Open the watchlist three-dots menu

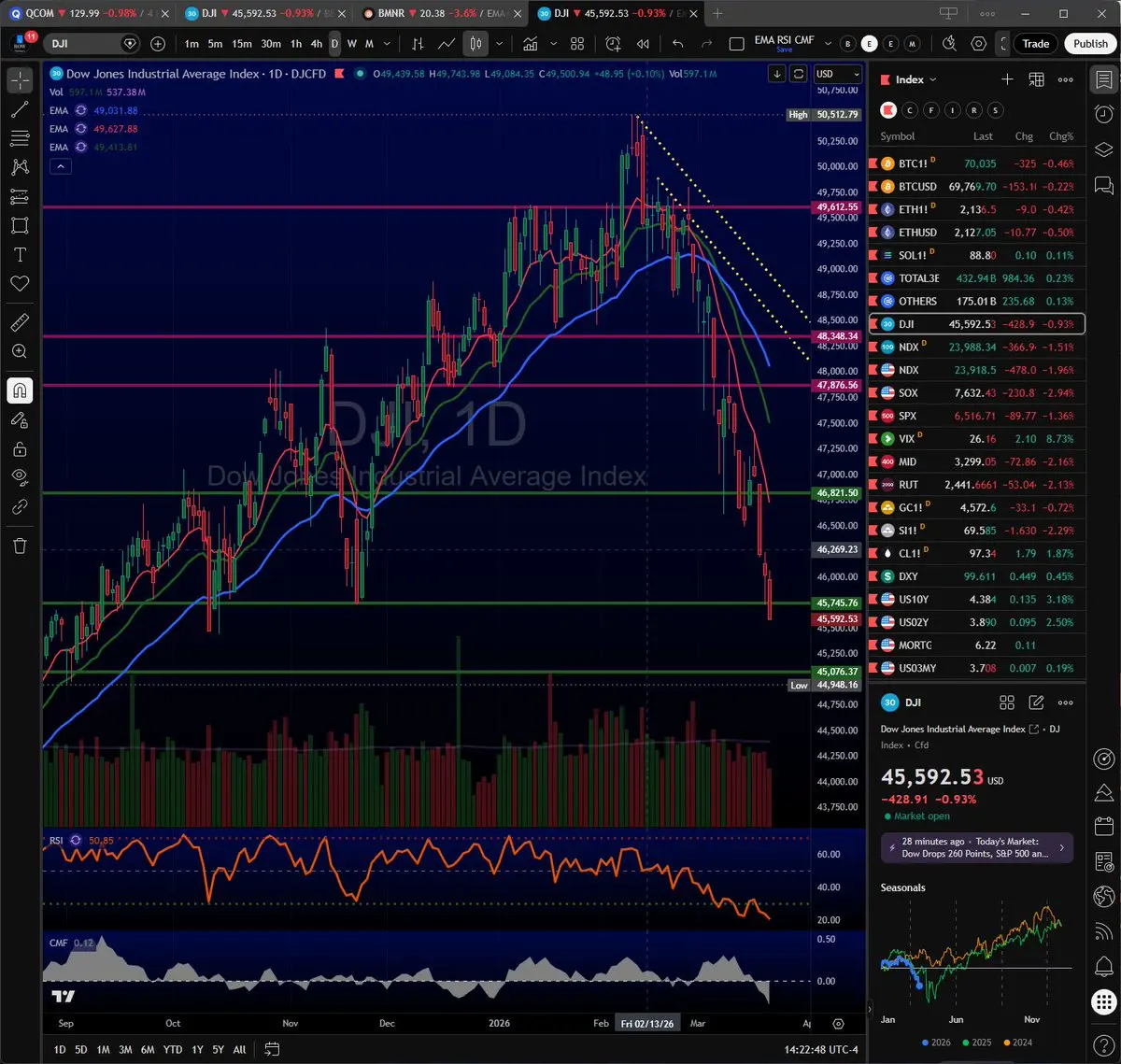[1066, 79]
